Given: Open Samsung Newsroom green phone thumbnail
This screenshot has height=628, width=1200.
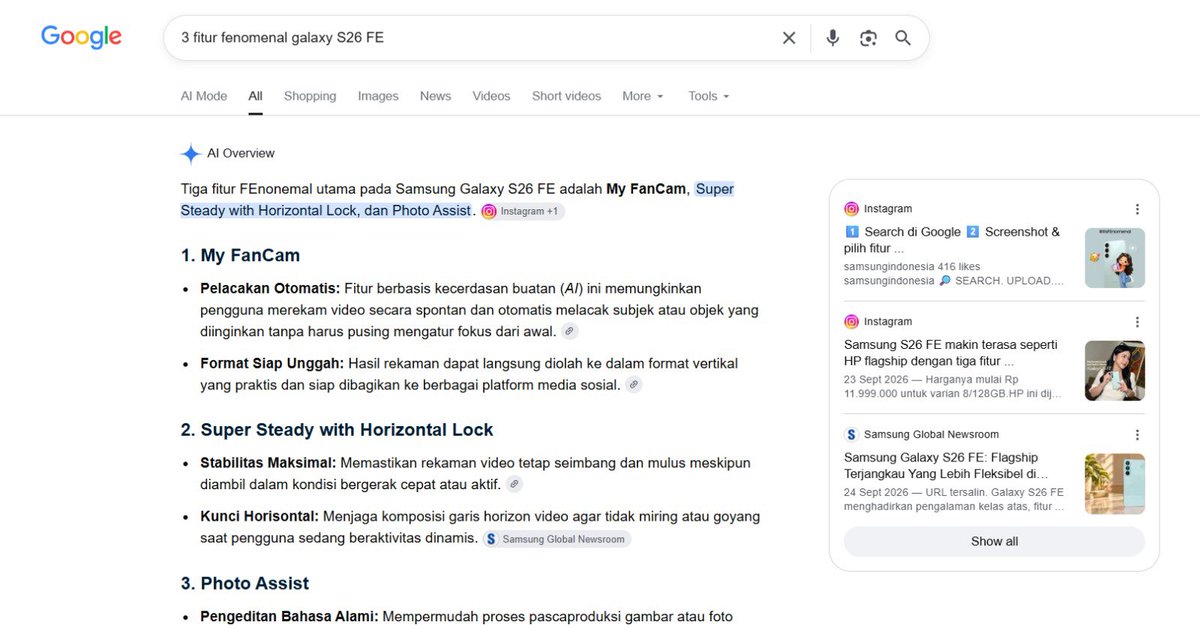Looking at the screenshot, I should click(x=1115, y=484).
